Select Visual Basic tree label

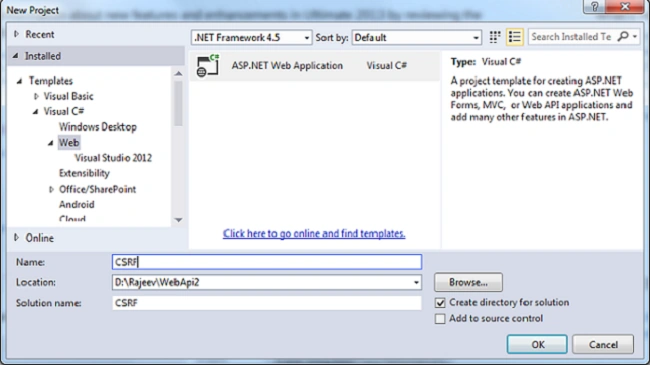pos(68,96)
